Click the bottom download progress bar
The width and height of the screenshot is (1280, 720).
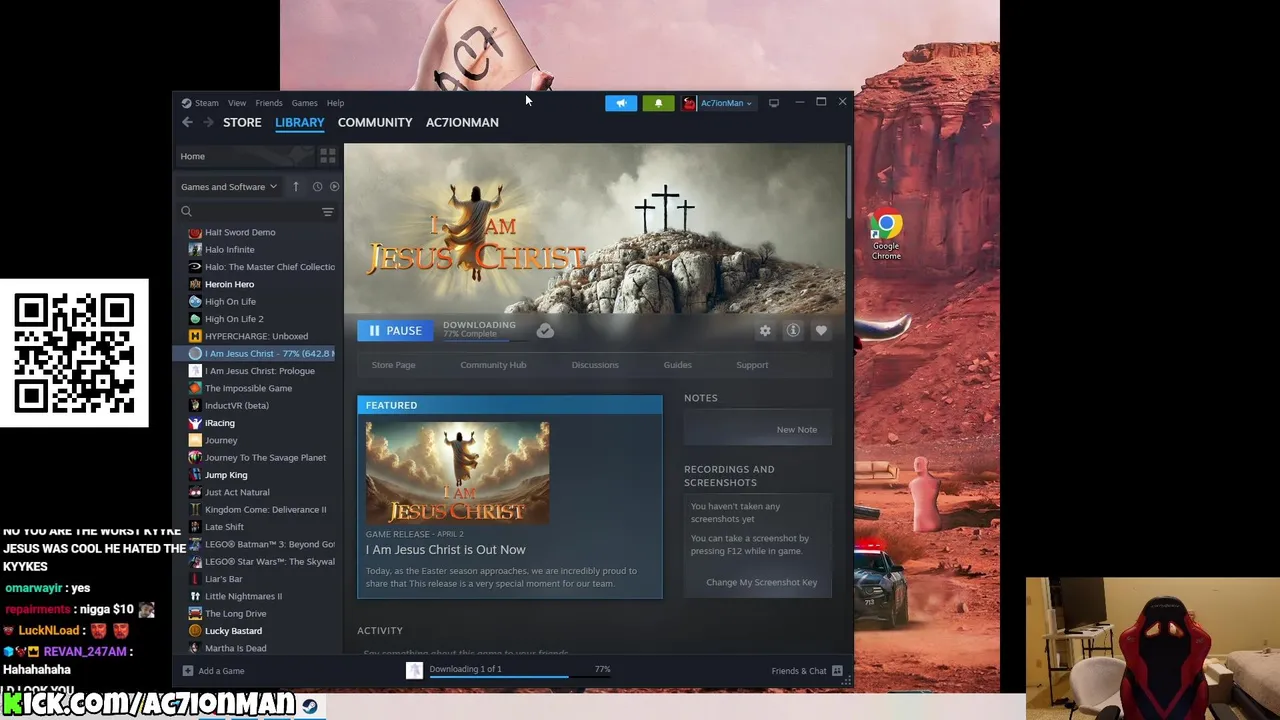[x=520, y=677]
